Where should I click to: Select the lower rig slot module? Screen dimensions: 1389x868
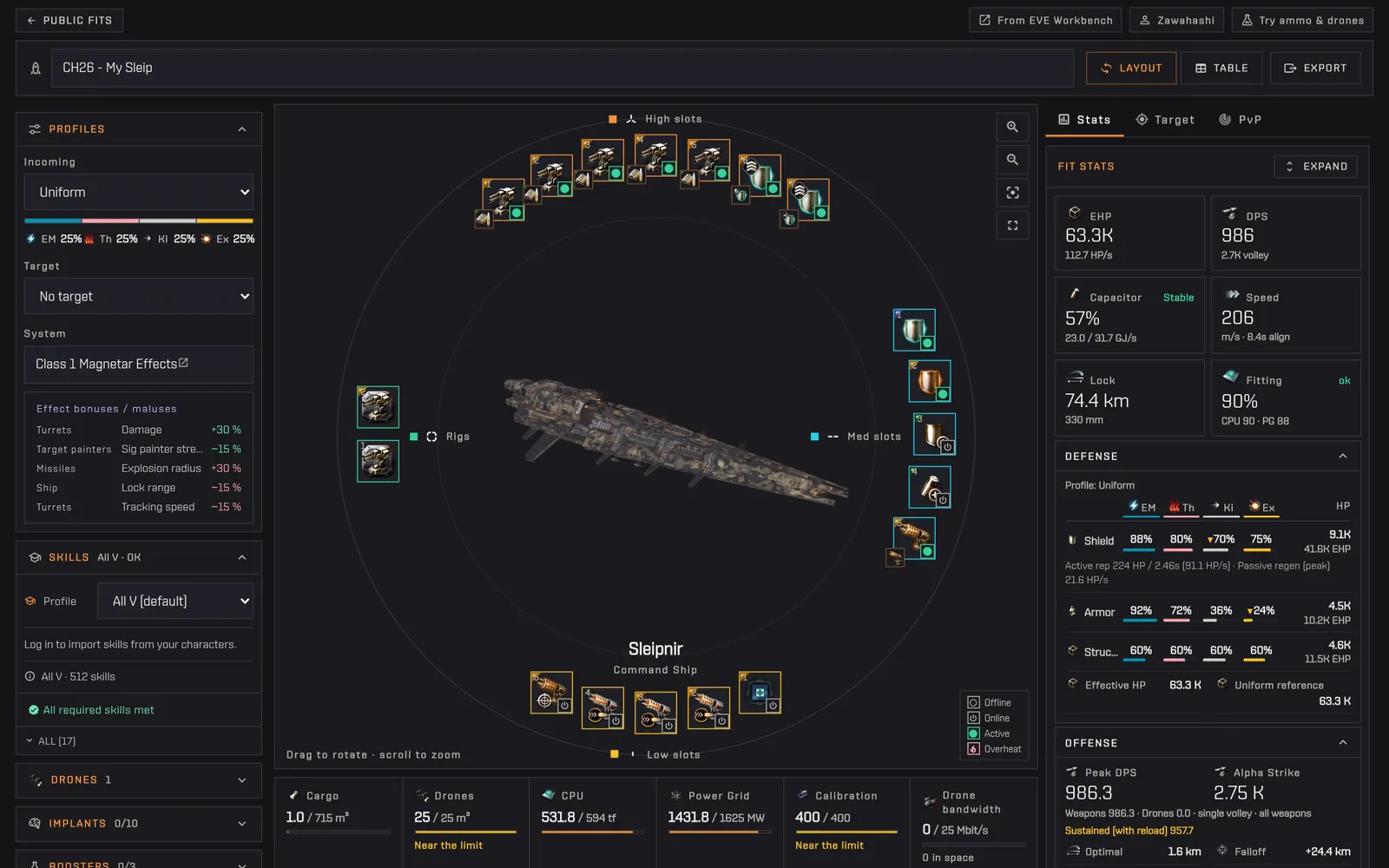(378, 461)
